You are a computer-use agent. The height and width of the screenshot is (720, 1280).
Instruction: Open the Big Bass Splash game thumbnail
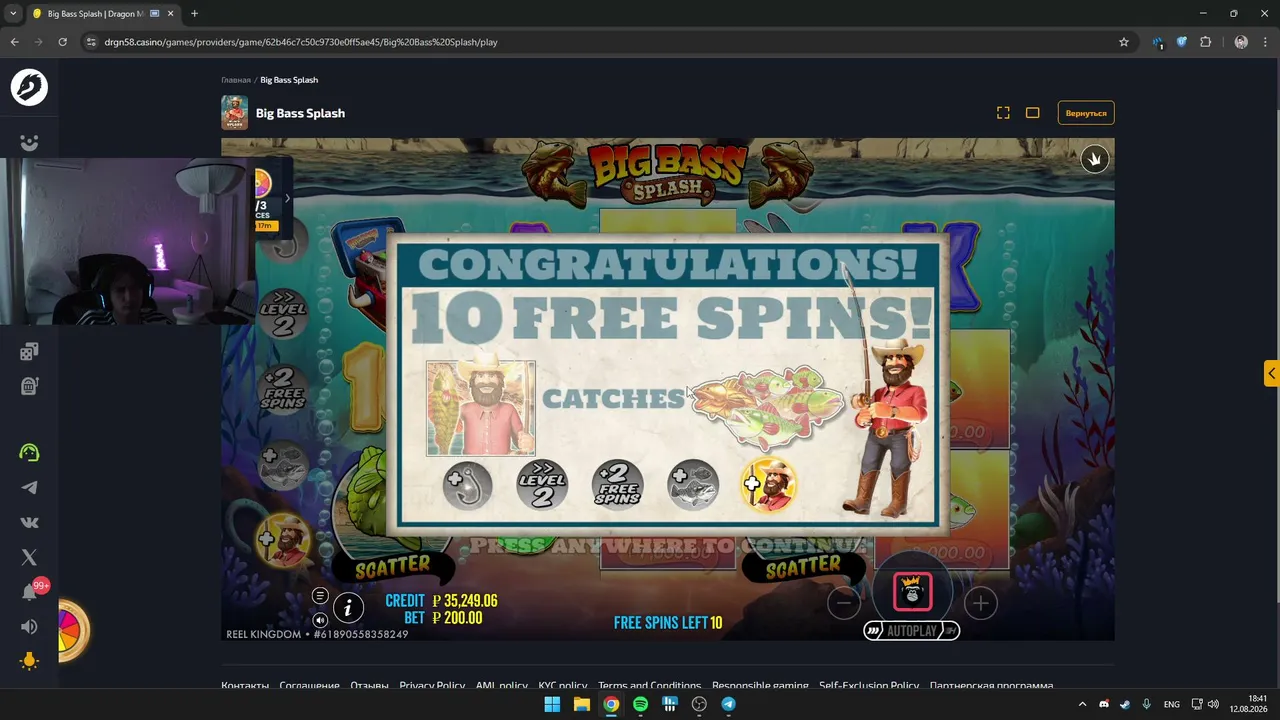(234, 113)
